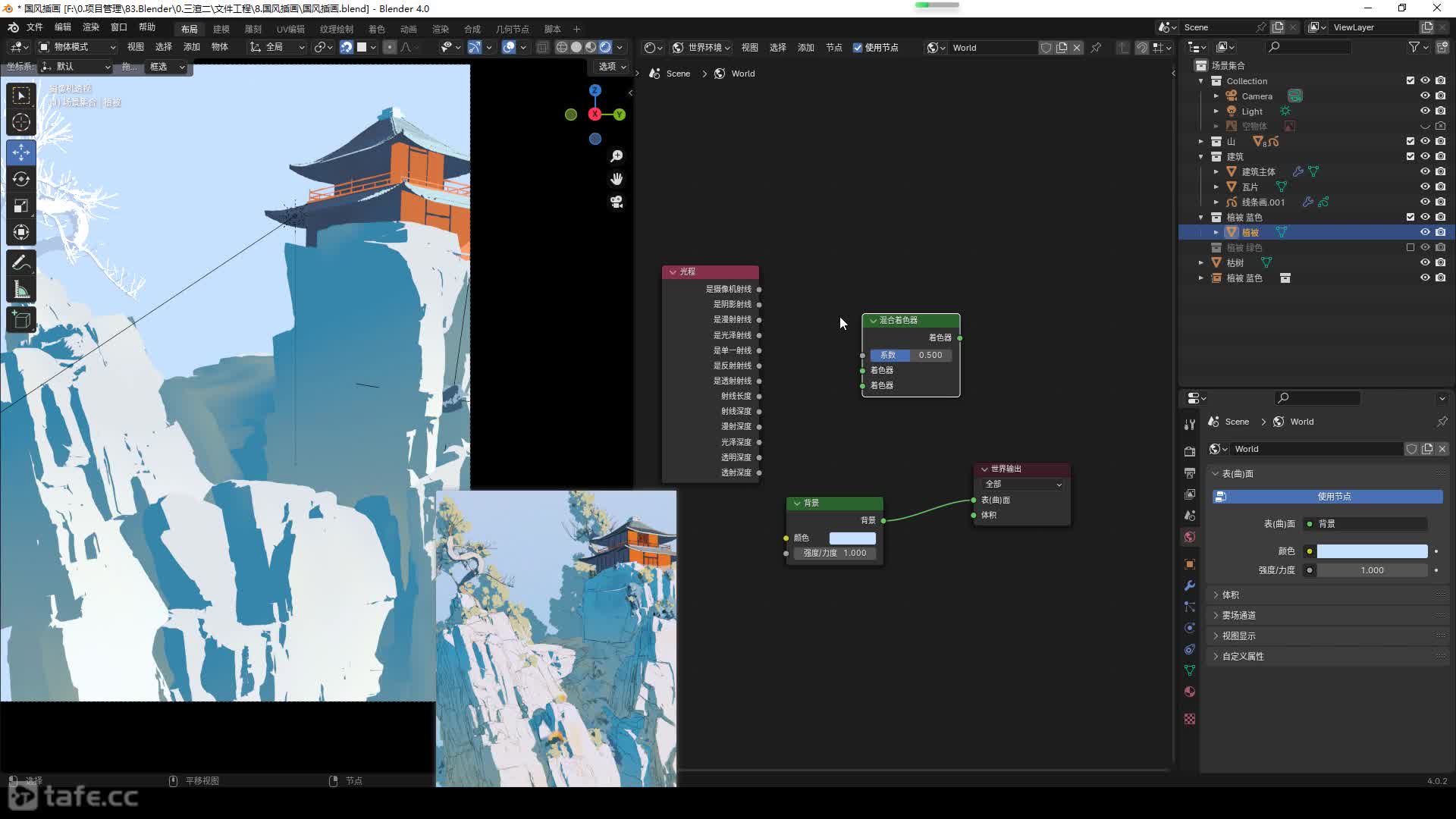The height and width of the screenshot is (819, 1456).
Task: Open the Output properties tab
Action: (x=1190, y=472)
